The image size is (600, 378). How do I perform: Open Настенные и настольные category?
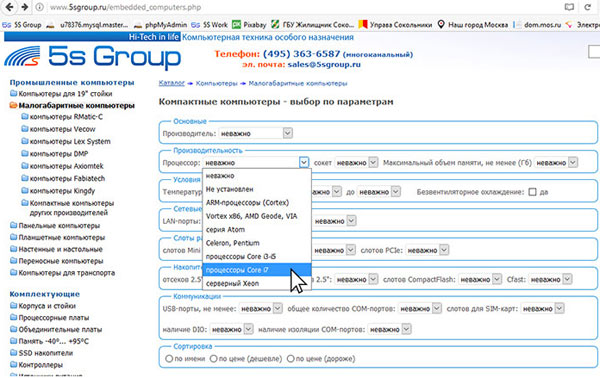coord(56,249)
